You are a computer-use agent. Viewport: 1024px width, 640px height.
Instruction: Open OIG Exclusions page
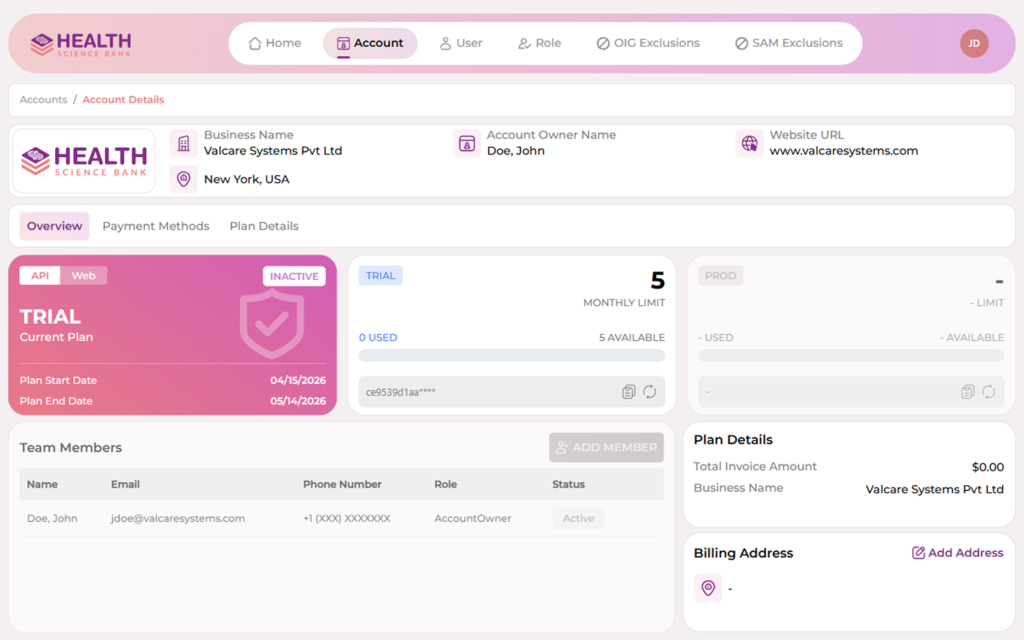coord(648,43)
